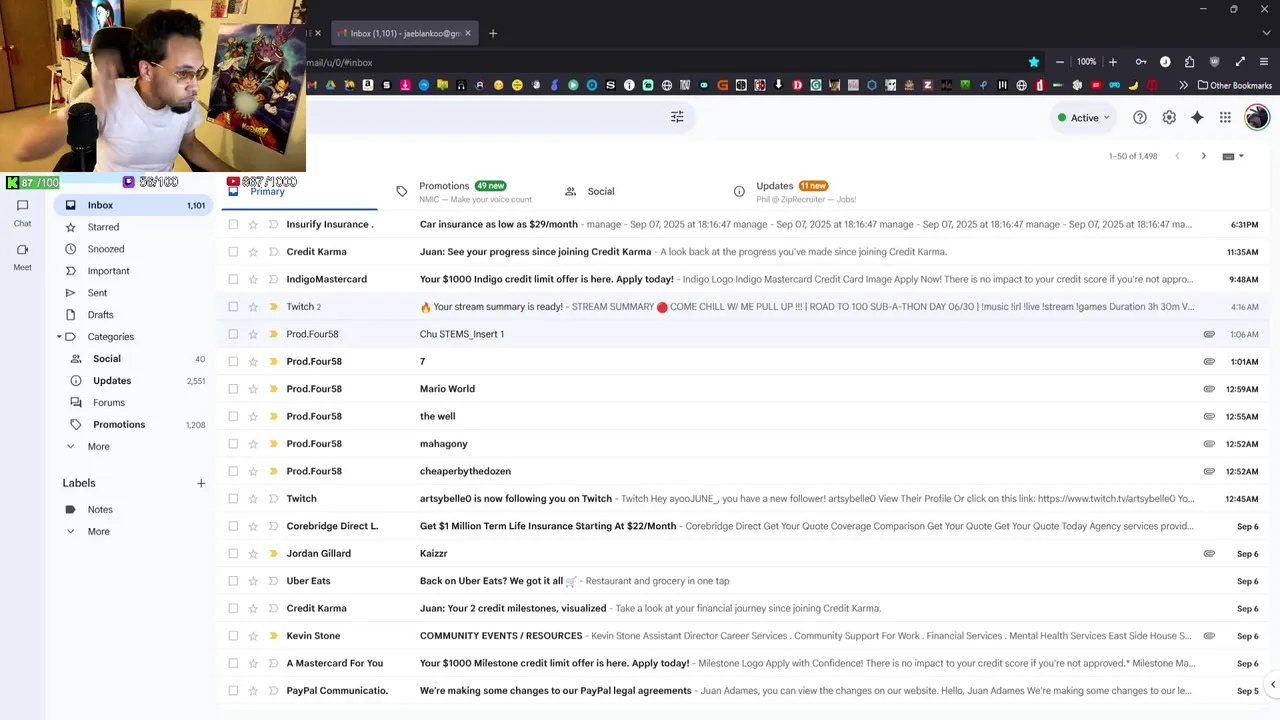Select checkbox for Mario World email
The width and height of the screenshot is (1280, 720).
[x=233, y=389]
